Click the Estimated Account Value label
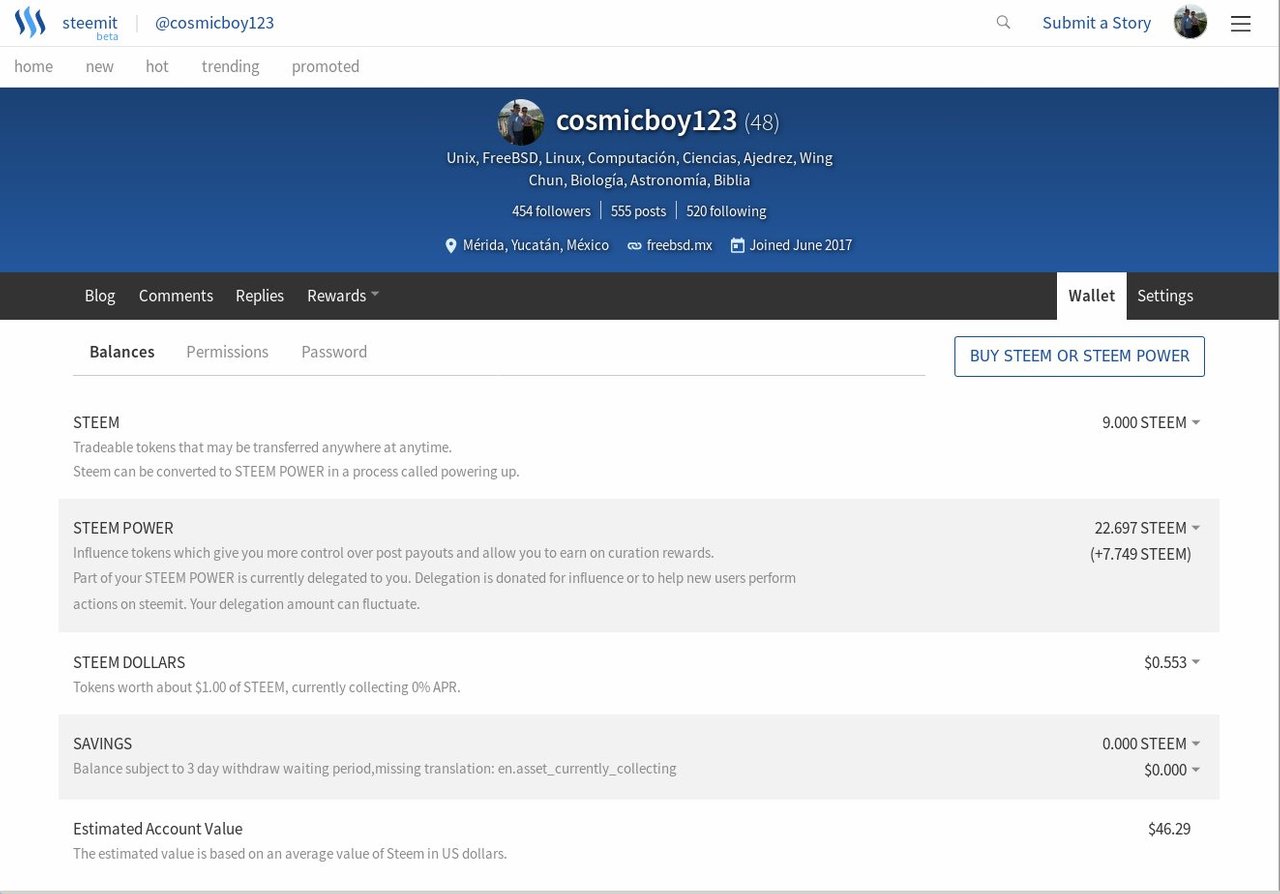The height and width of the screenshot is (894, 1280). point(158,828)
